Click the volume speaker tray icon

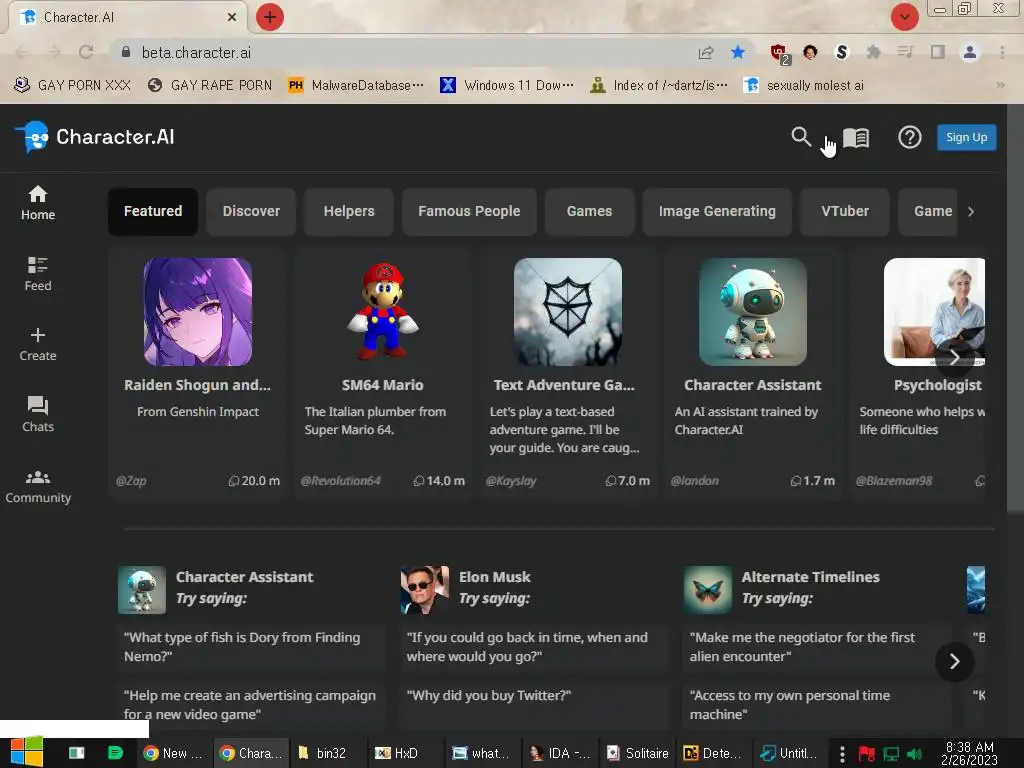(x=914, y=754)
